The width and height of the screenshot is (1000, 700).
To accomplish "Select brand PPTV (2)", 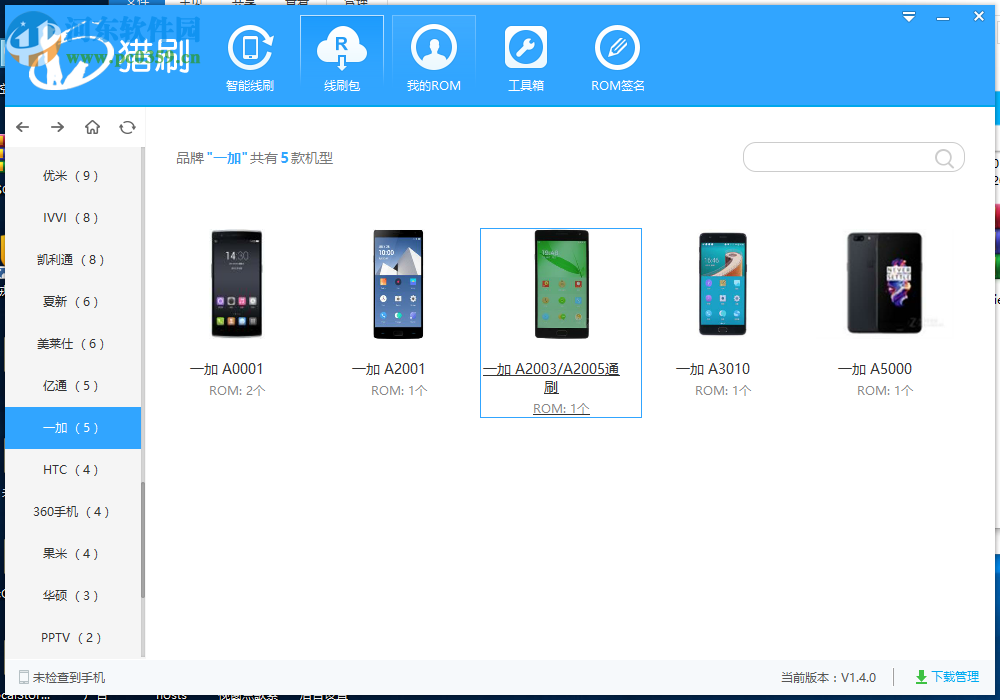I will tap(73, 638).
